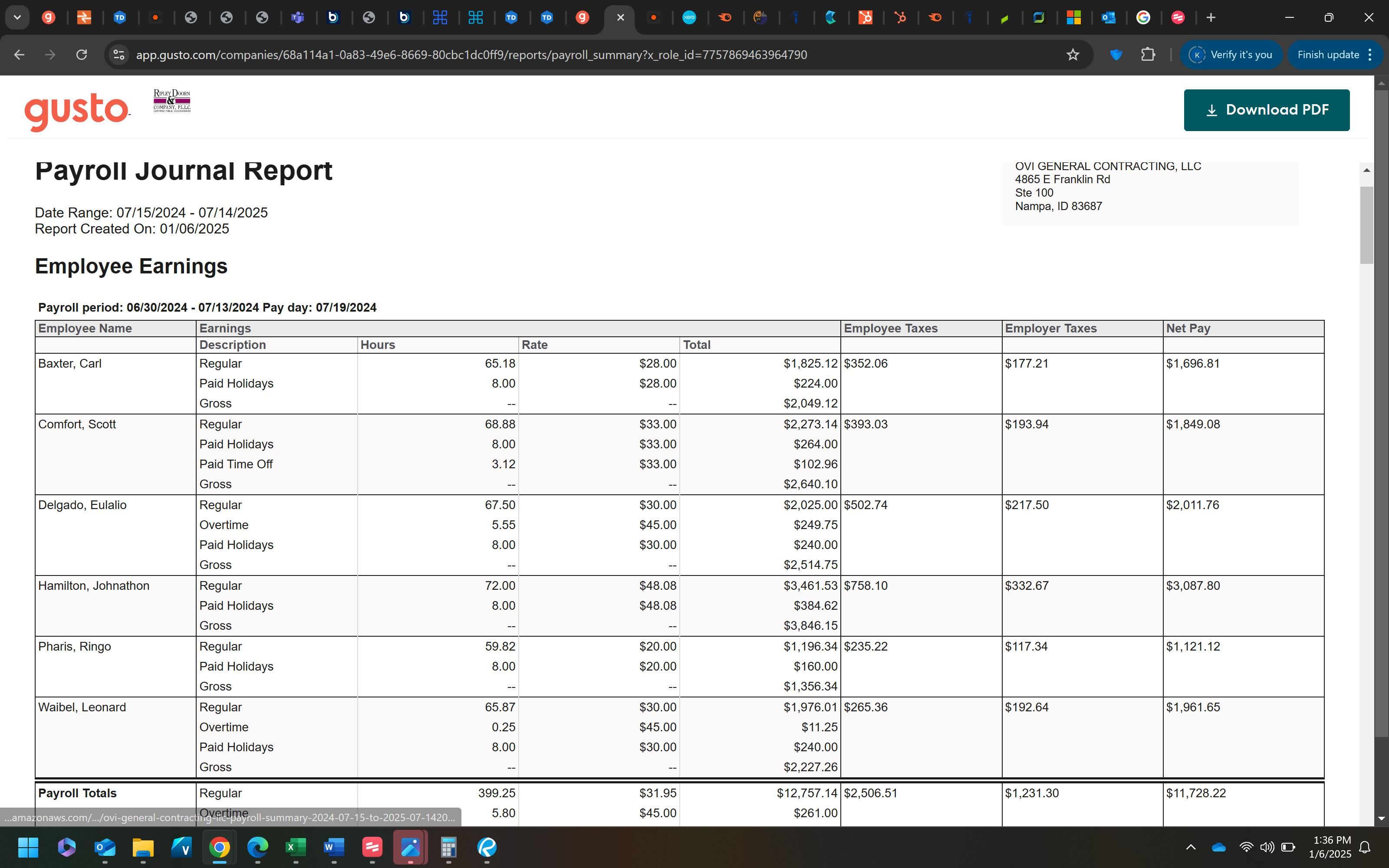1389x868 pixels.
Task: Click the site information icon in the address bar
Action: [x=118, y=55]
